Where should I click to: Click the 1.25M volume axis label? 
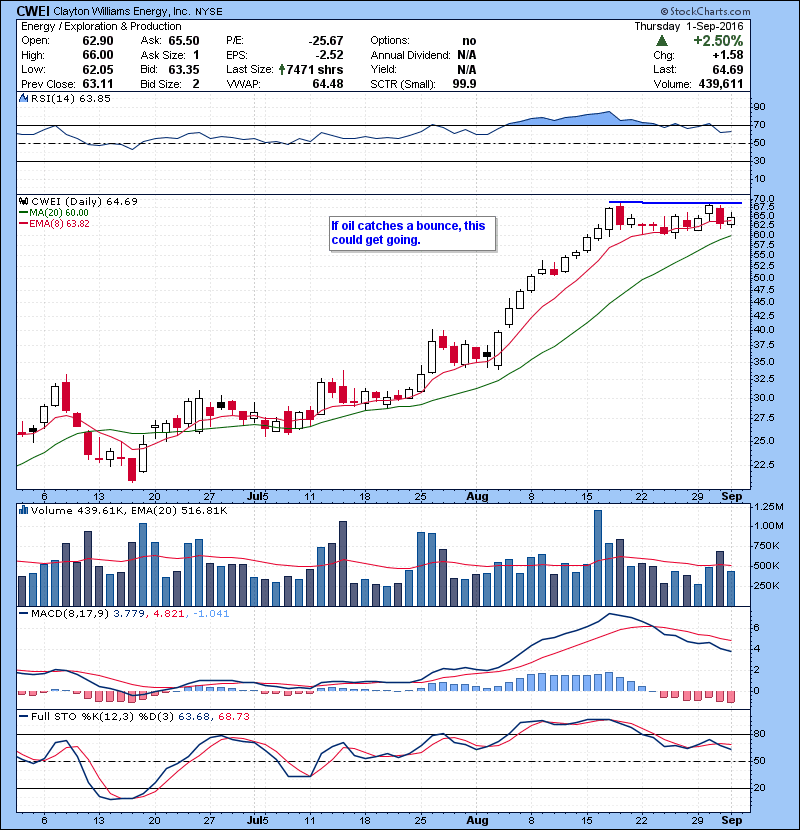click(x=768, y=507)
